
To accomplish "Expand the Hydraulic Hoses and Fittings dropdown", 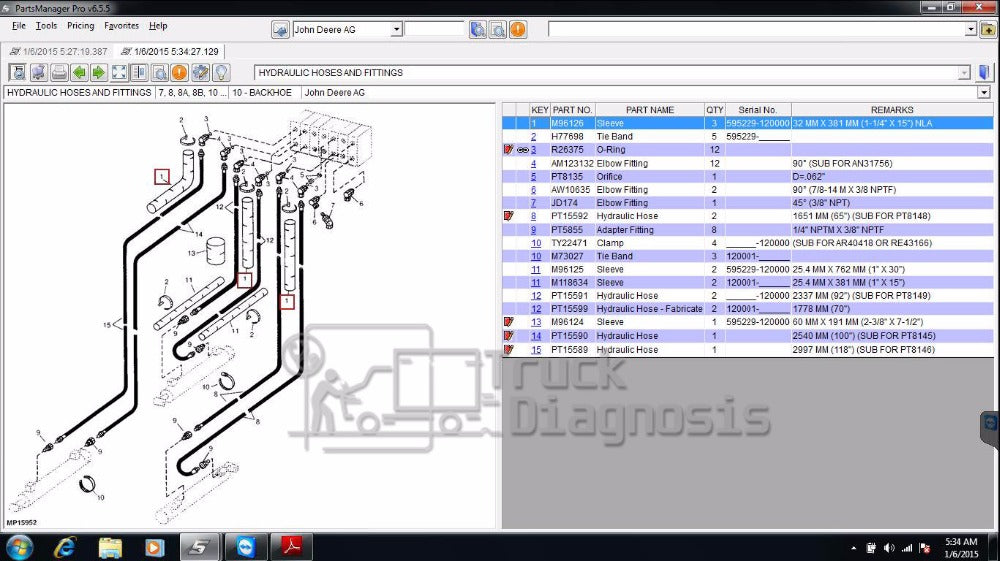I will click(964, 73).
